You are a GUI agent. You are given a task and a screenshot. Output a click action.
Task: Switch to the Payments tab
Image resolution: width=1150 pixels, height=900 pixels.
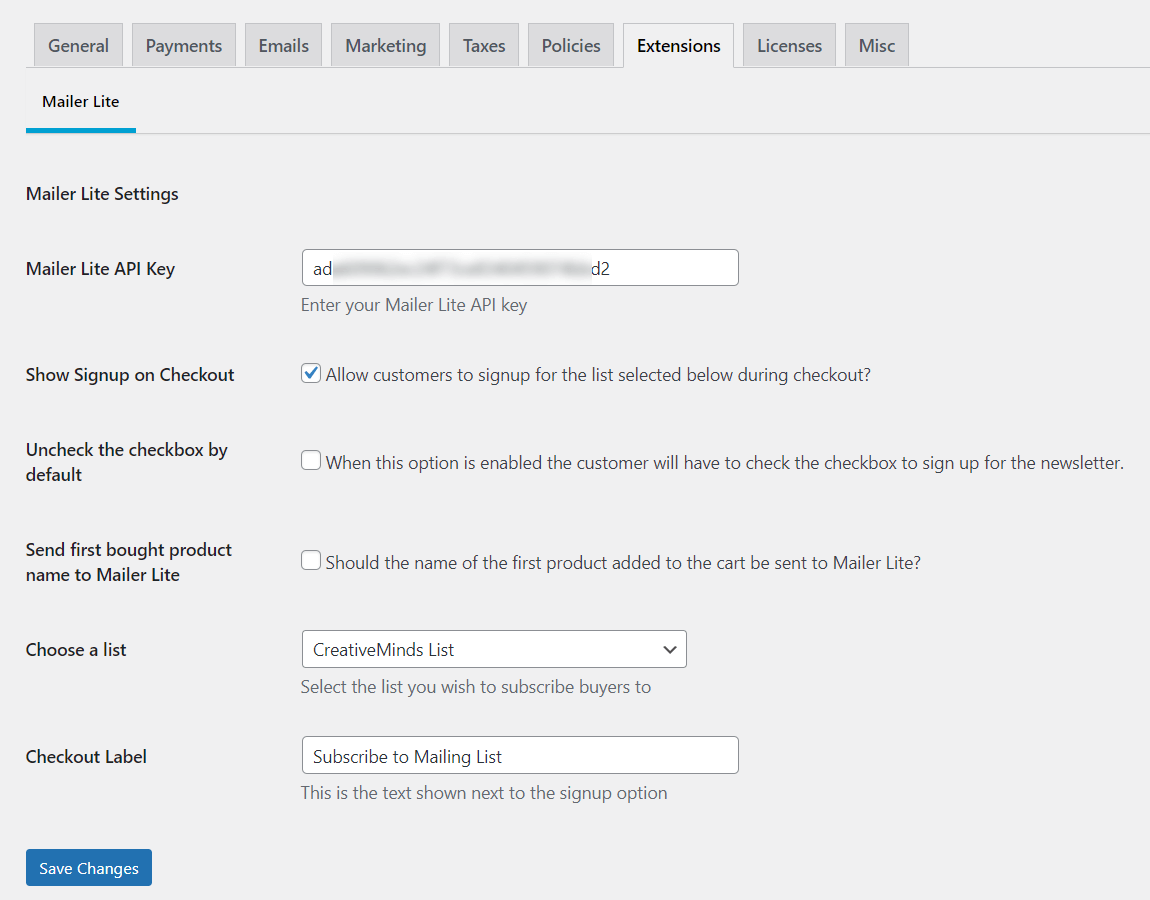coord(184,46)
